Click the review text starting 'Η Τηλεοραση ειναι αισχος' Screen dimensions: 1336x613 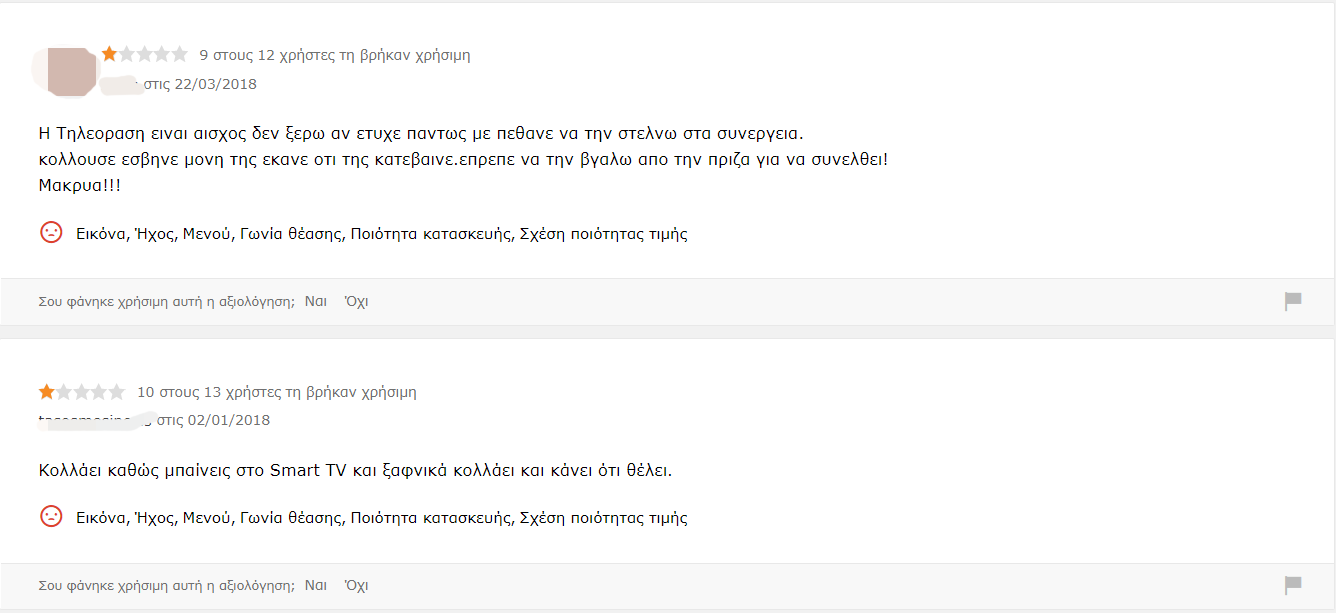pos(420,133)
